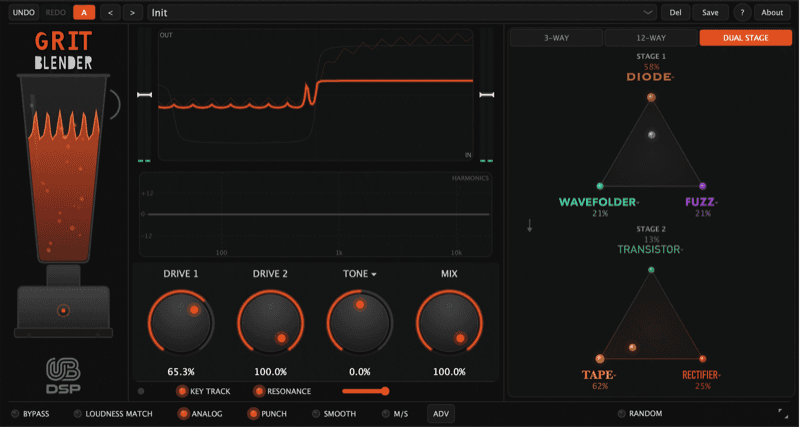The height and width of the screenshot is (427, 800).
Task: Click the Harmonics graph display
Action: click(x=315, y=214)
